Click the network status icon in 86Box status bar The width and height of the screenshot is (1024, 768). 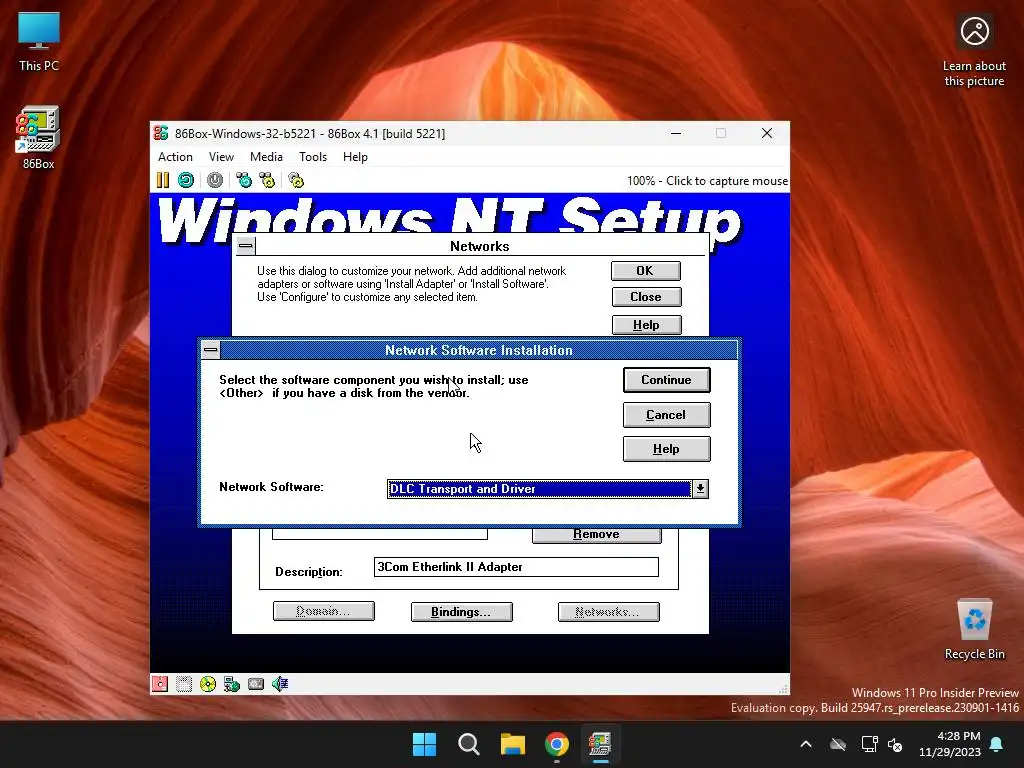pos(232,684)
